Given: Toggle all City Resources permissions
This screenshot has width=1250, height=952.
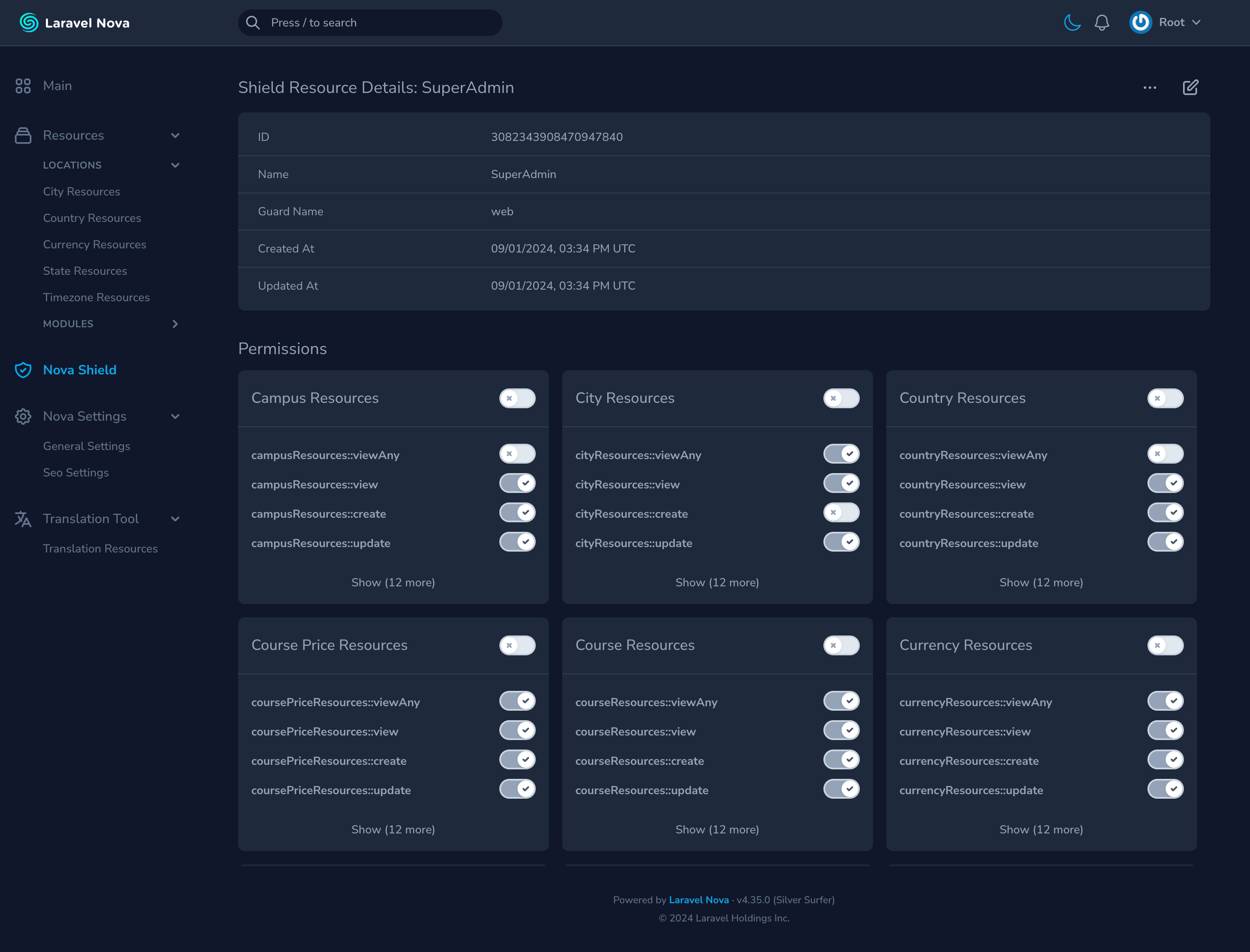Looking at the screenshot, I should tap(841, 398).
